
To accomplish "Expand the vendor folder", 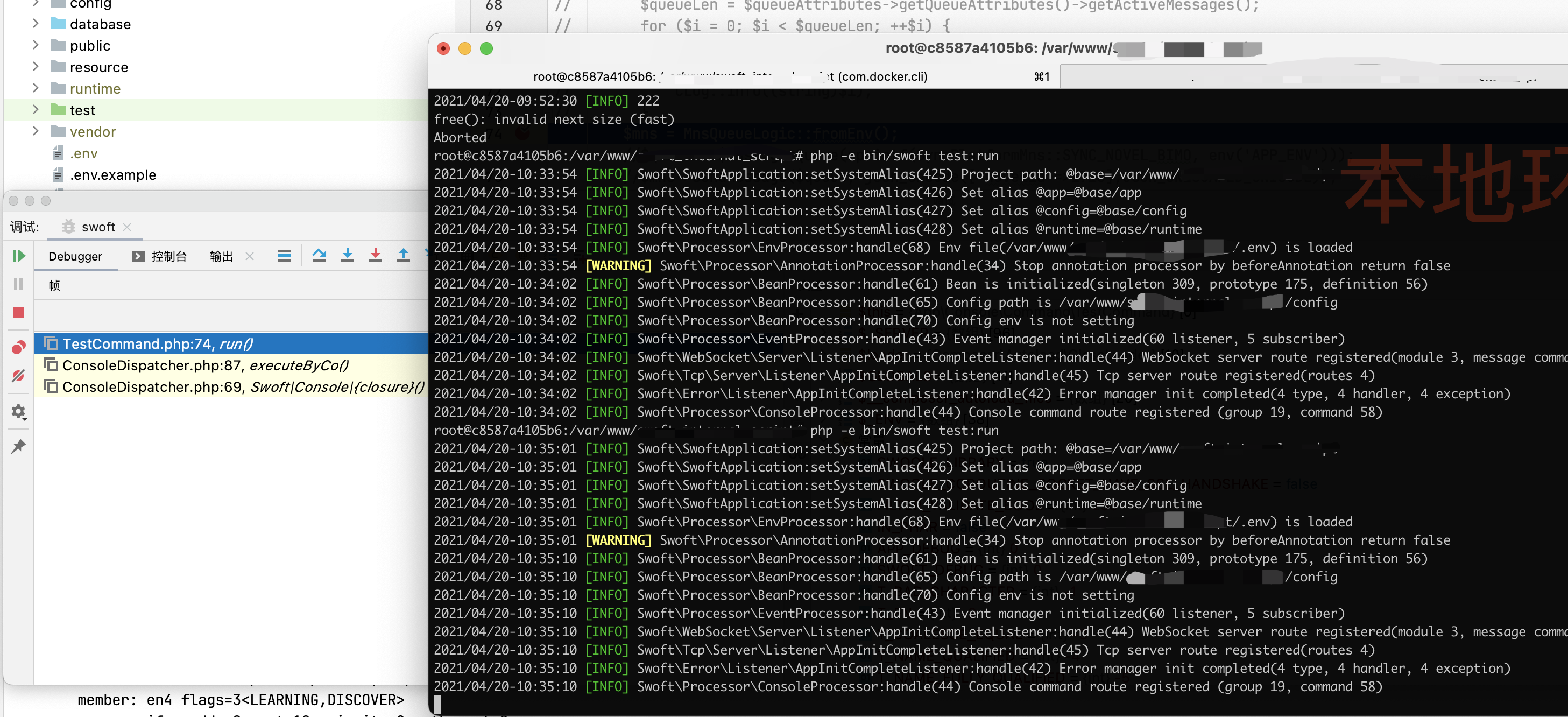I will [x=36, y=131].
